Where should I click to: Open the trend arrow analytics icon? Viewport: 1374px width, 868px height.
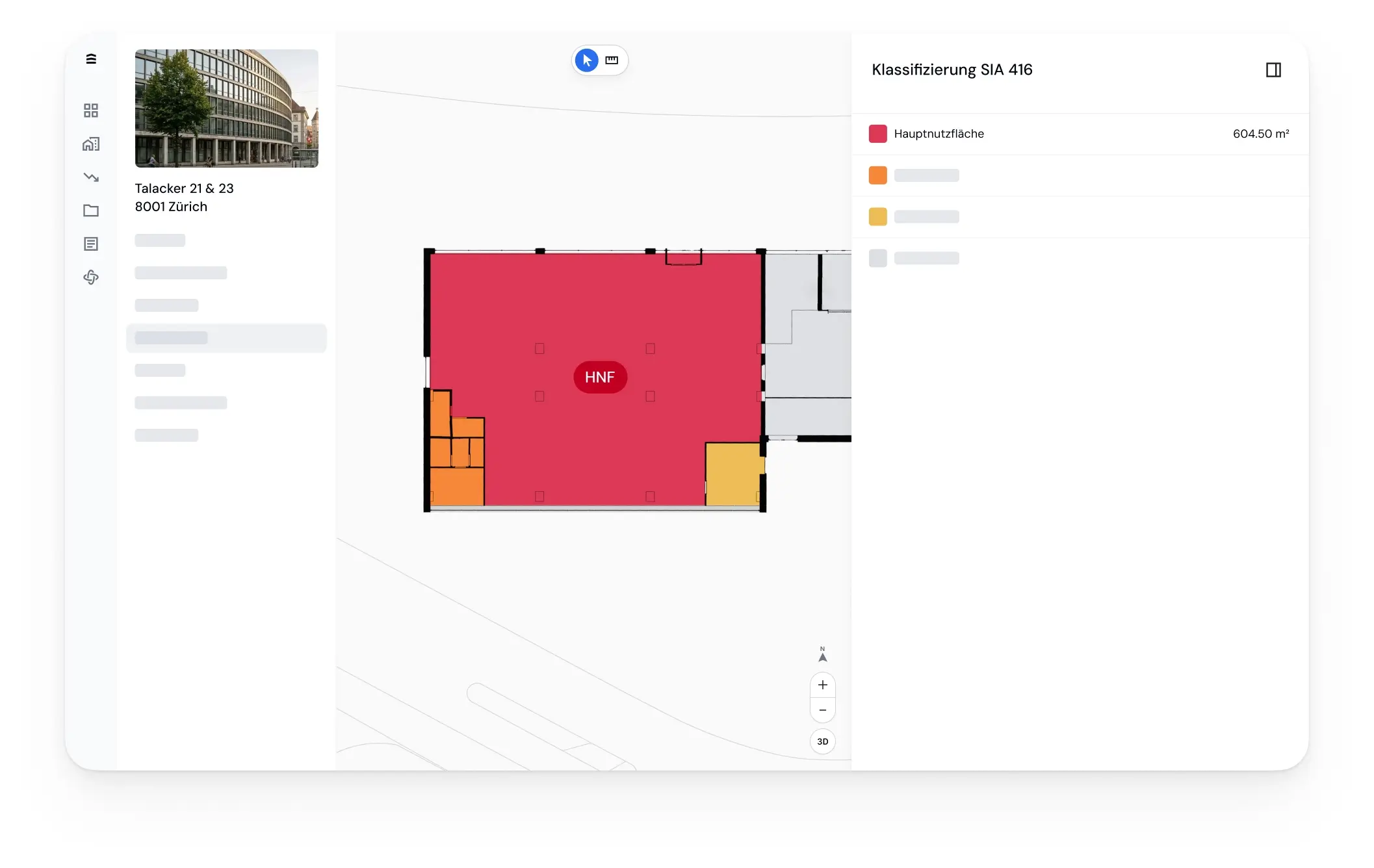coord(91,177)
